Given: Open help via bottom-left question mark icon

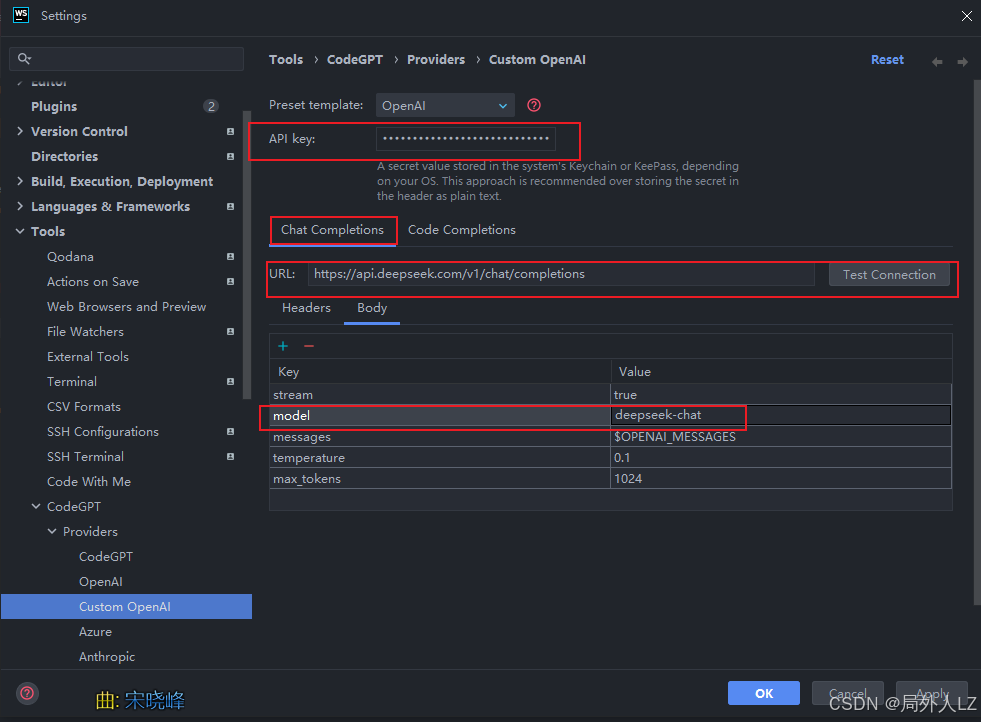Looking at the screenshot, I should [x=27, y=693].
